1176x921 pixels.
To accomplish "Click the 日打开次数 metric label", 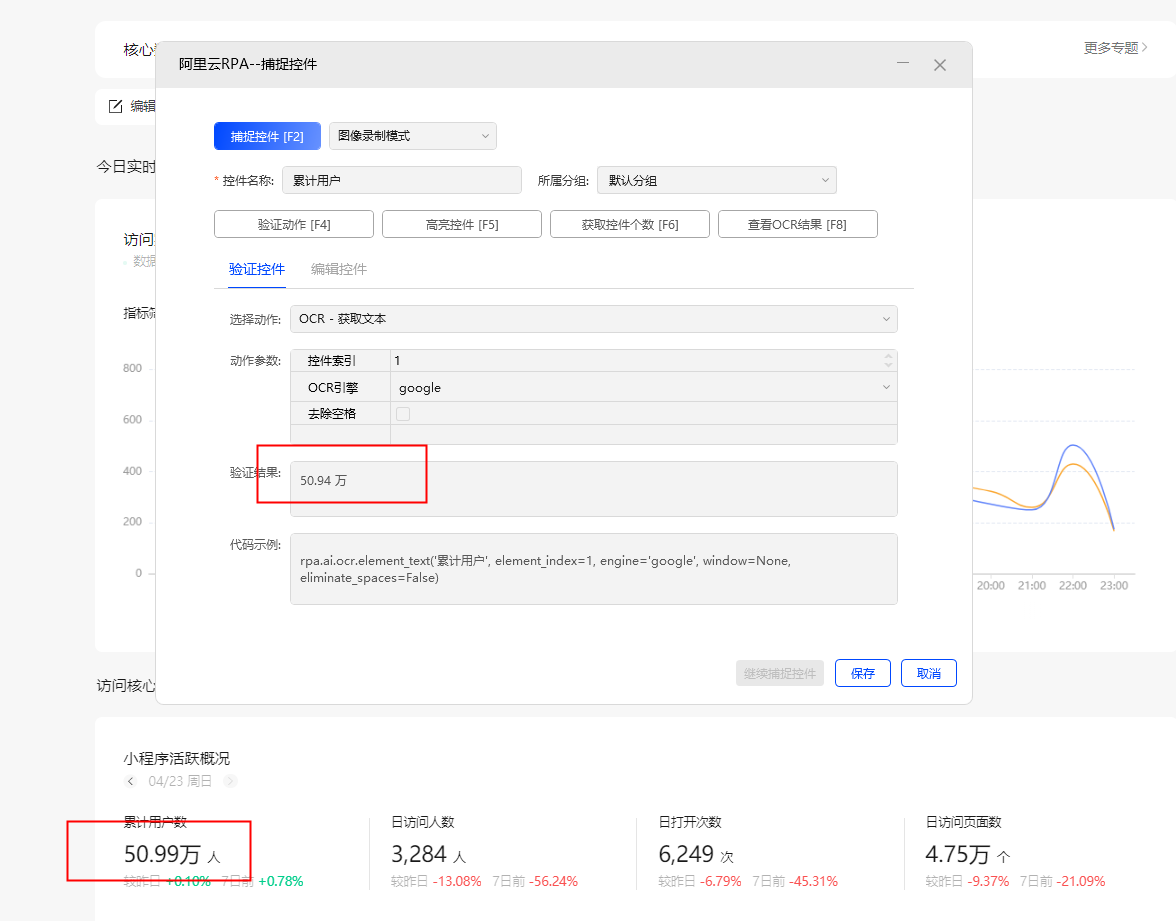I will [690, 822].
